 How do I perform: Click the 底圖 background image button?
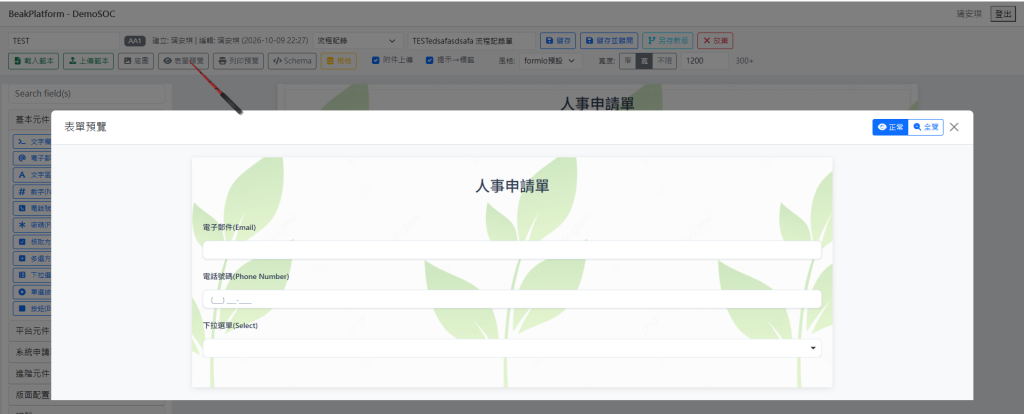[136, 61]
